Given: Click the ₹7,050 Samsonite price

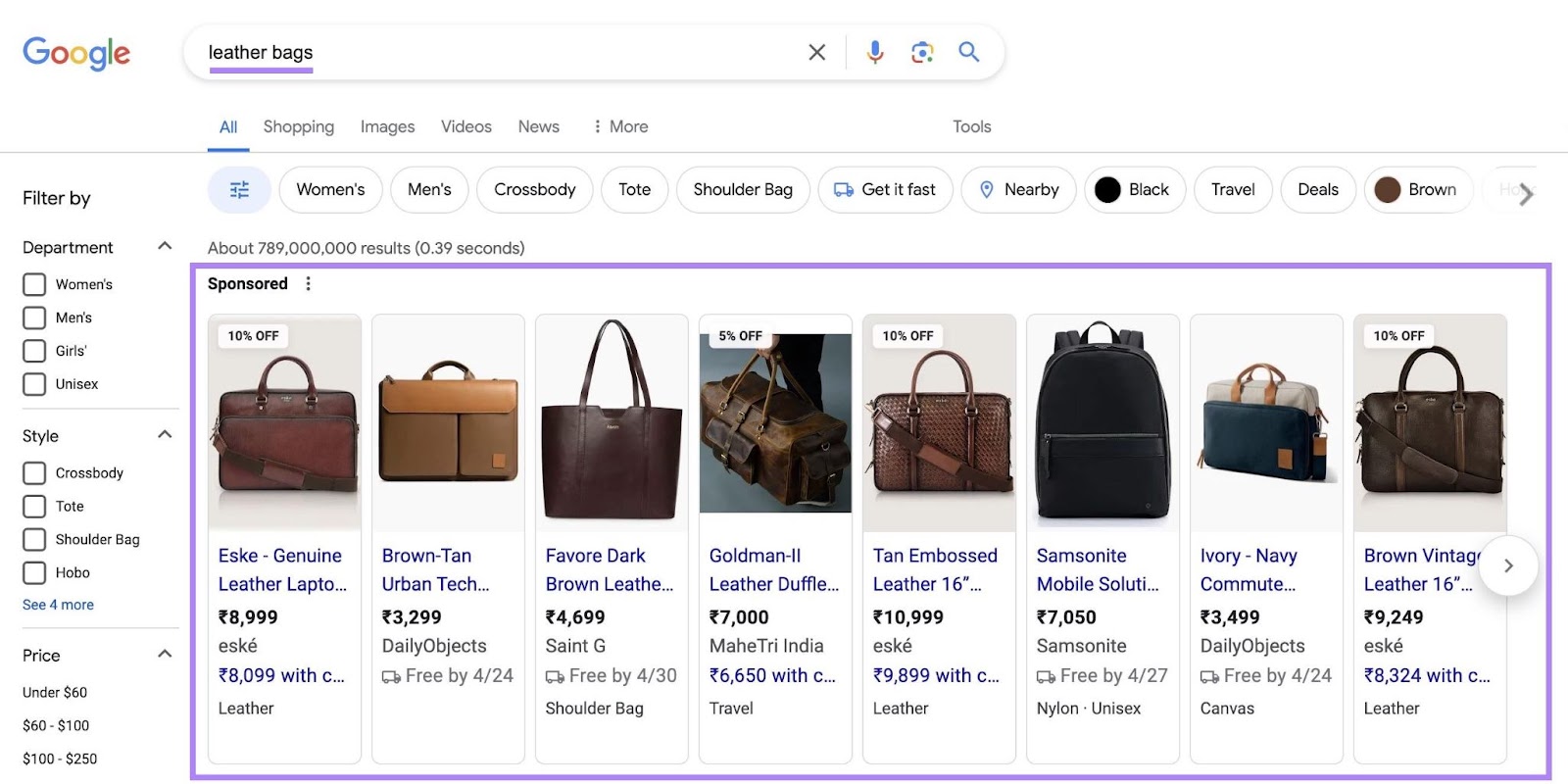Looking at the screenshot, I should coord(1066,617).
